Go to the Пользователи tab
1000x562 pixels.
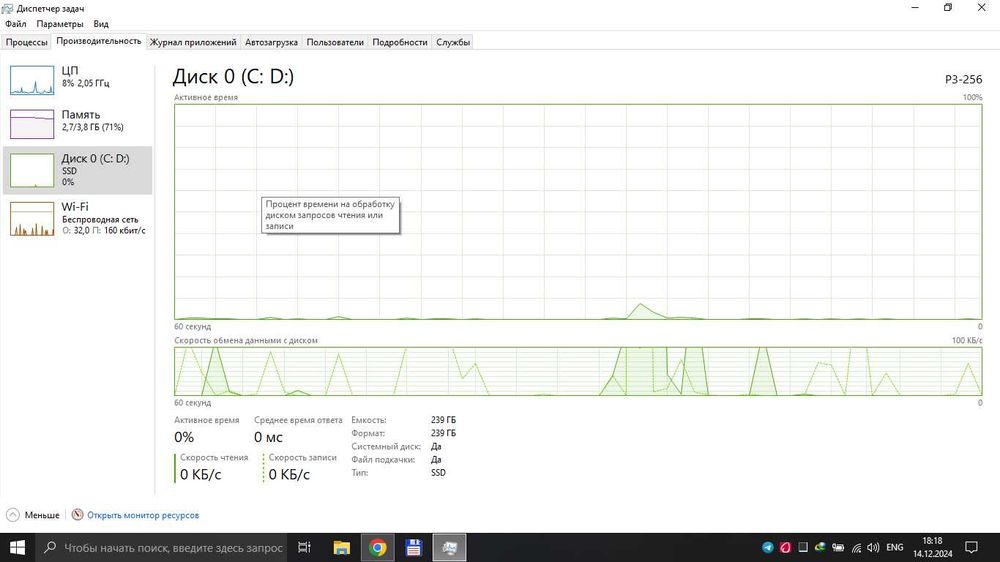pos(335,42)
